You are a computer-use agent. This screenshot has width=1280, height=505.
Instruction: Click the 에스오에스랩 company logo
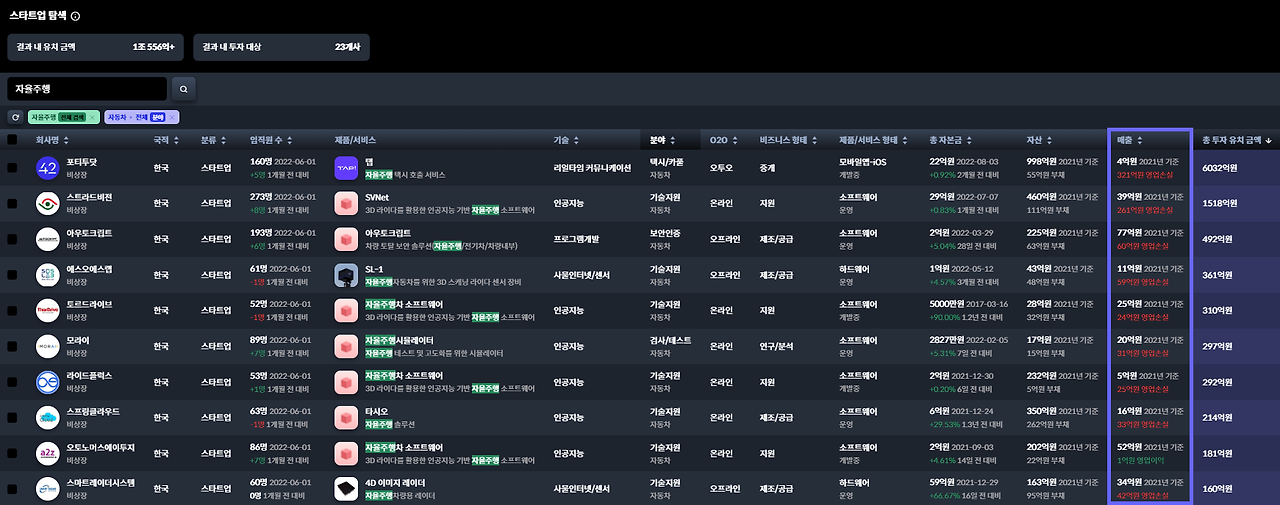47,274
